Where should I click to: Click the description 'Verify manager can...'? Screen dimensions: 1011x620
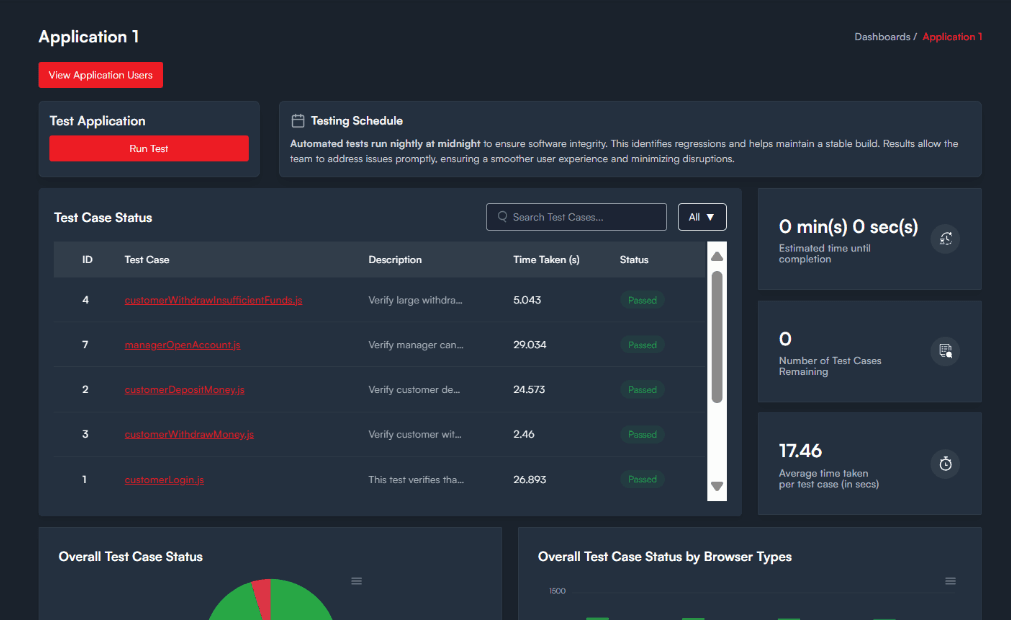(416, 345)
